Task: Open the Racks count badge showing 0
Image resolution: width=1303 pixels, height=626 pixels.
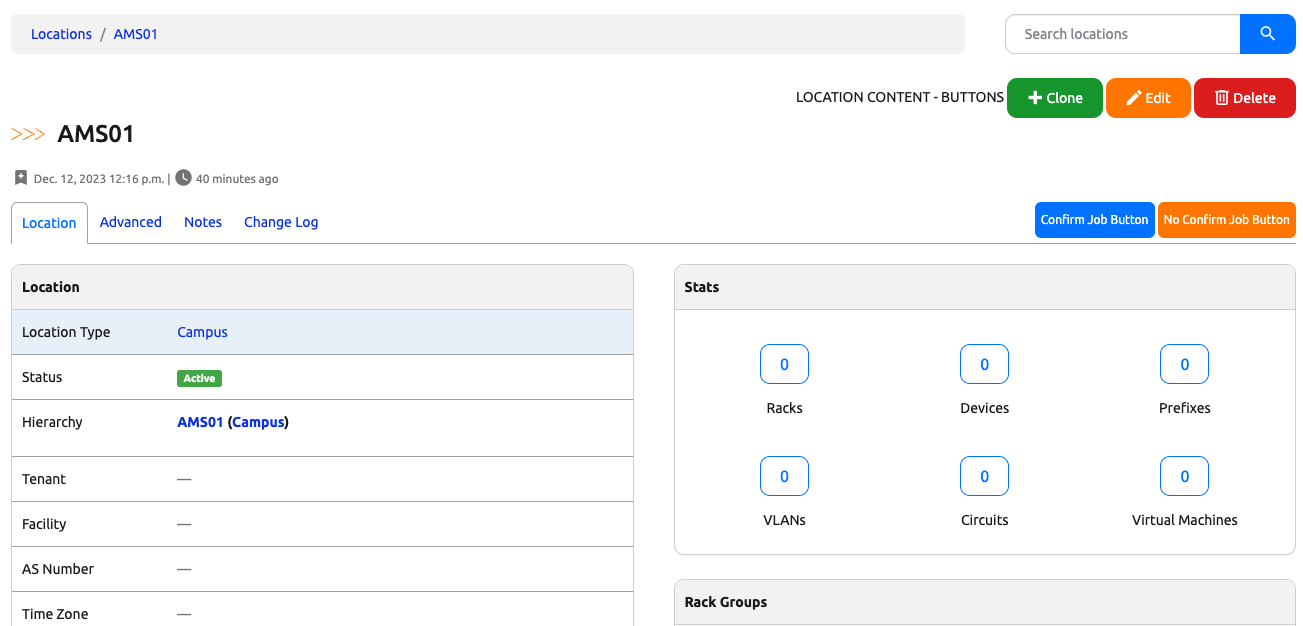Action: 784,364
